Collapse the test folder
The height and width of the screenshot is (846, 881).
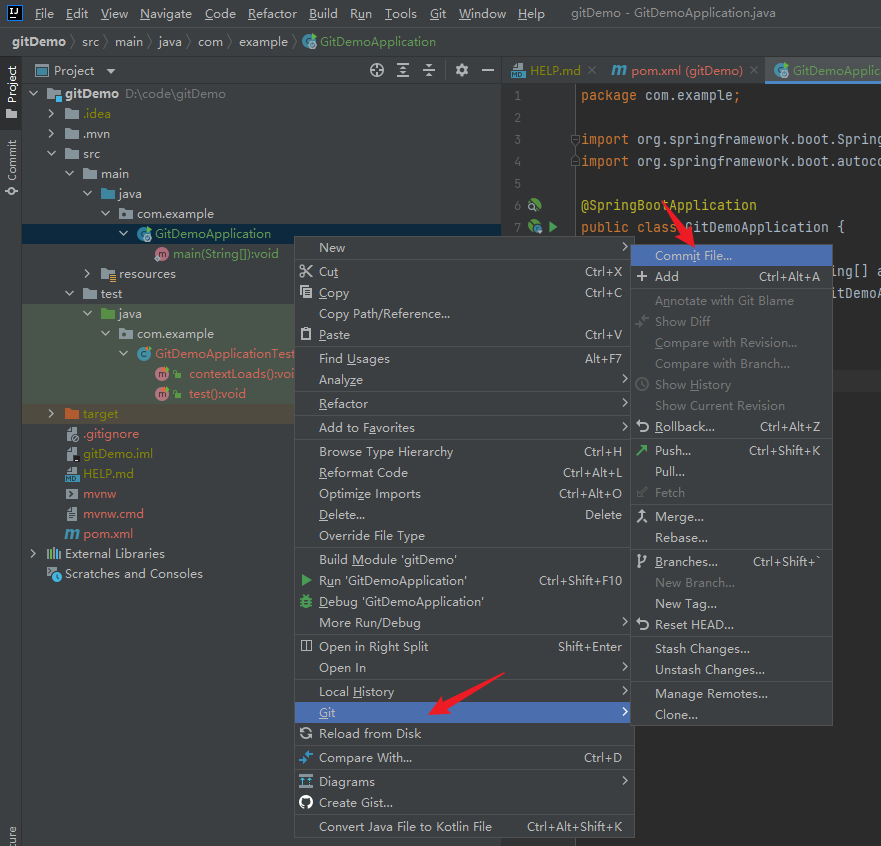point(69,293)
